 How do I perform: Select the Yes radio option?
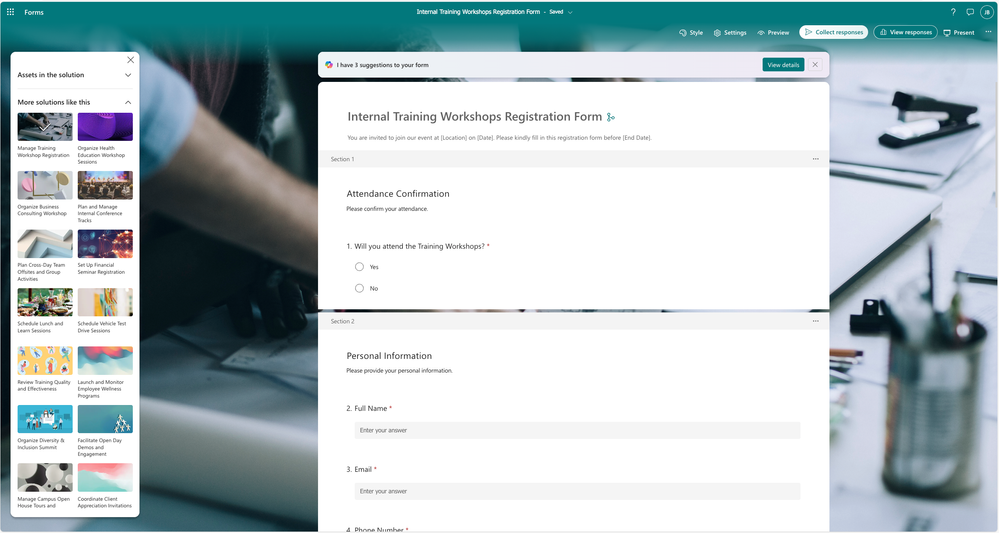point(359,267)
